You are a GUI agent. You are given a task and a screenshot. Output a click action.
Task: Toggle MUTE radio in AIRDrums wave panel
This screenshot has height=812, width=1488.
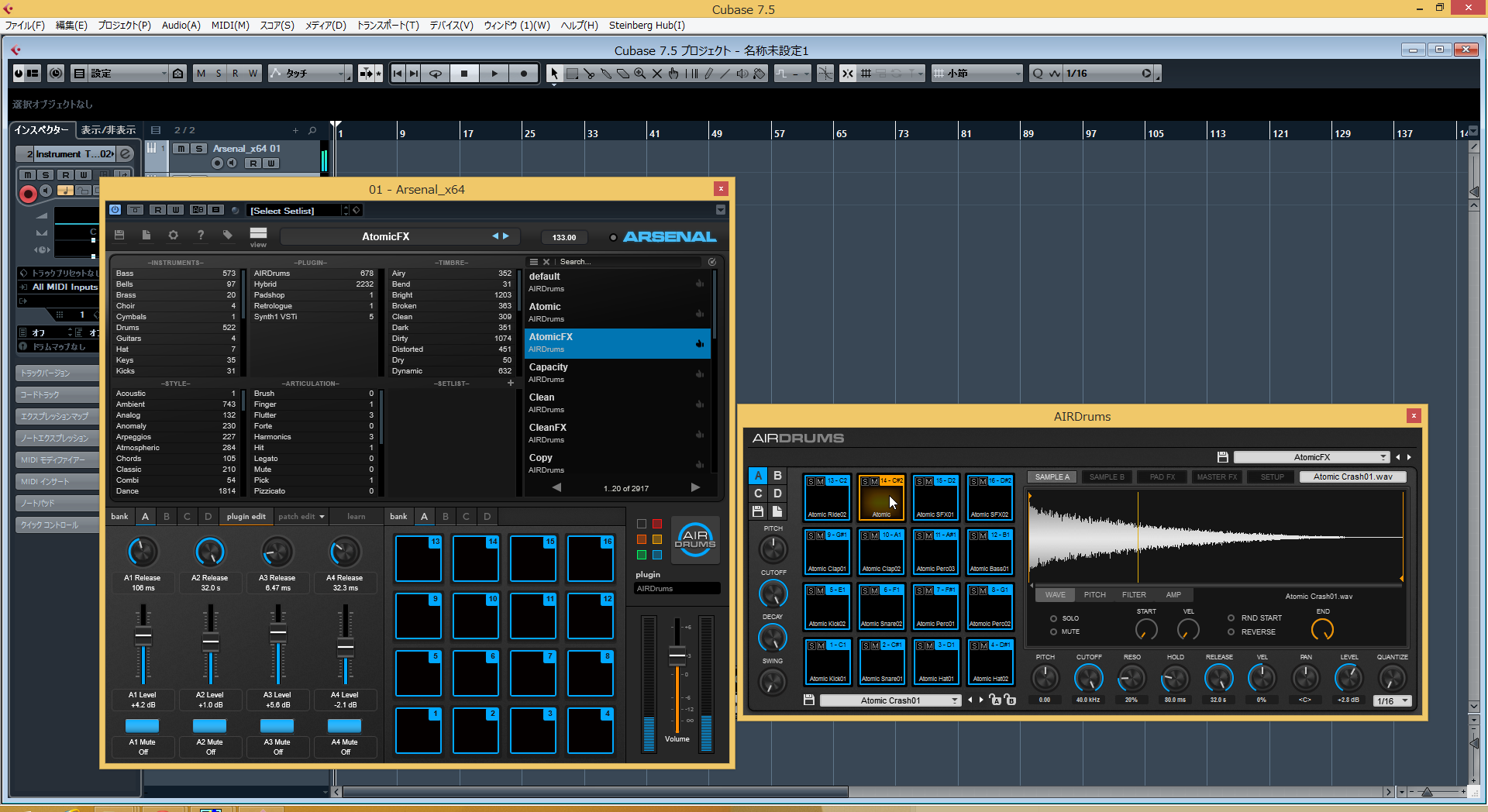(x=1053, y=631)
